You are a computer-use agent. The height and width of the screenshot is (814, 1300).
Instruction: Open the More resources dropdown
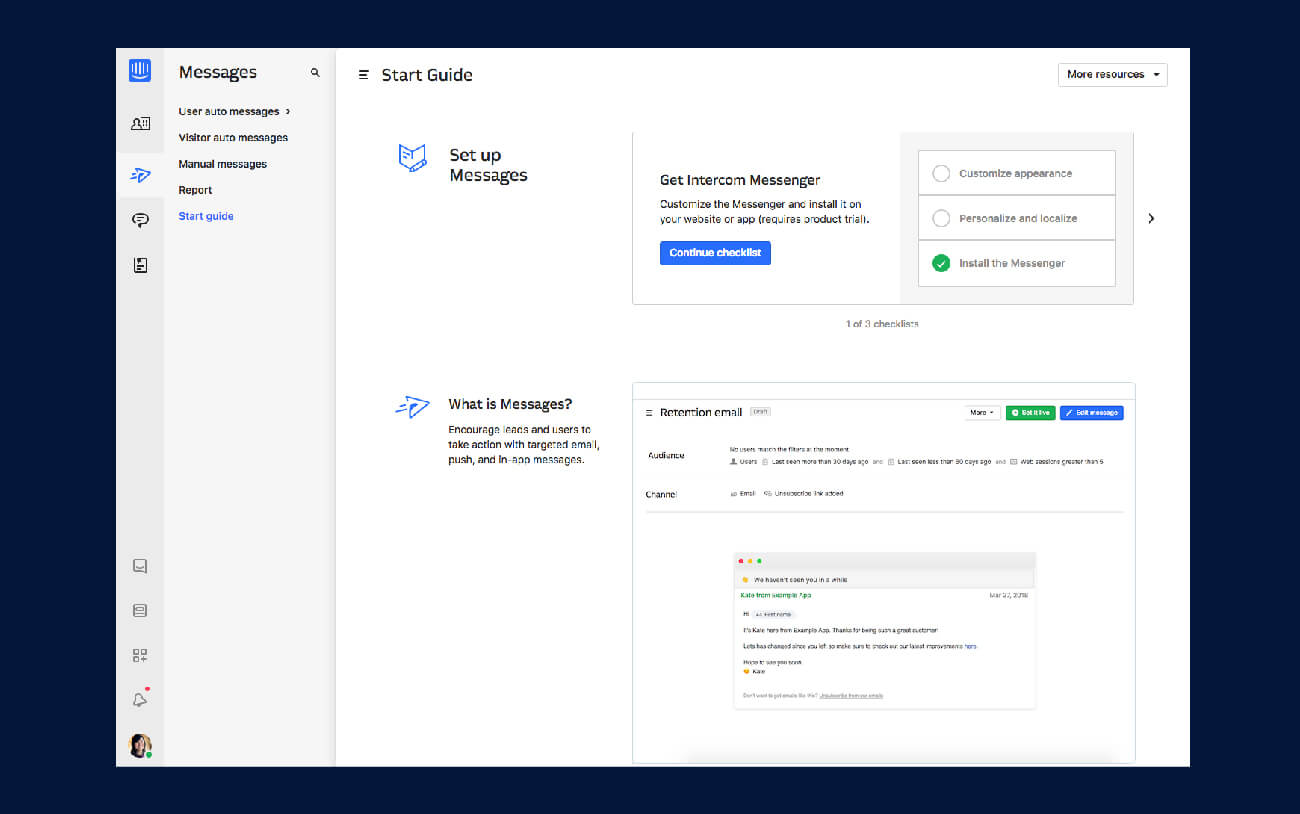pos(1112,75)
